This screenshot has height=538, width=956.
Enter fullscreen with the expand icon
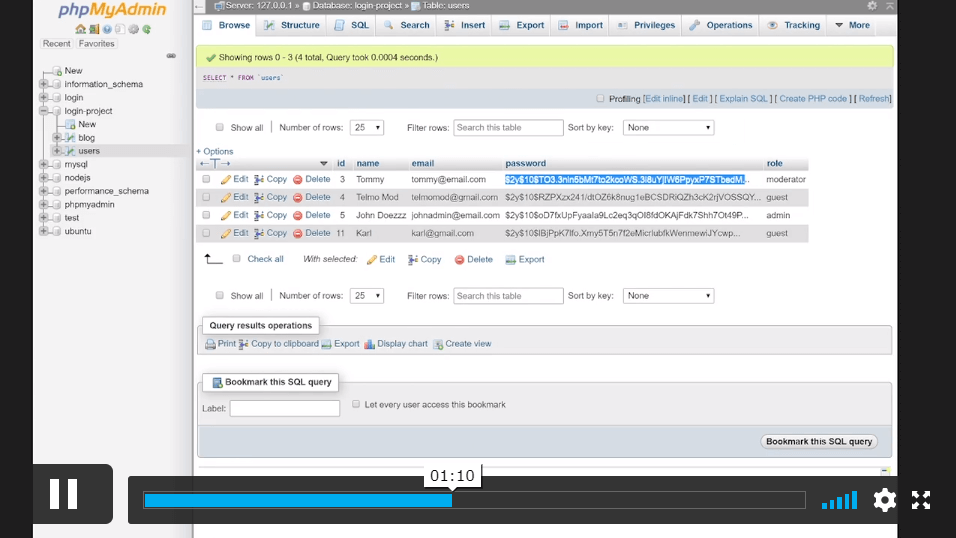pyautogui.click(x=921, y=500)
